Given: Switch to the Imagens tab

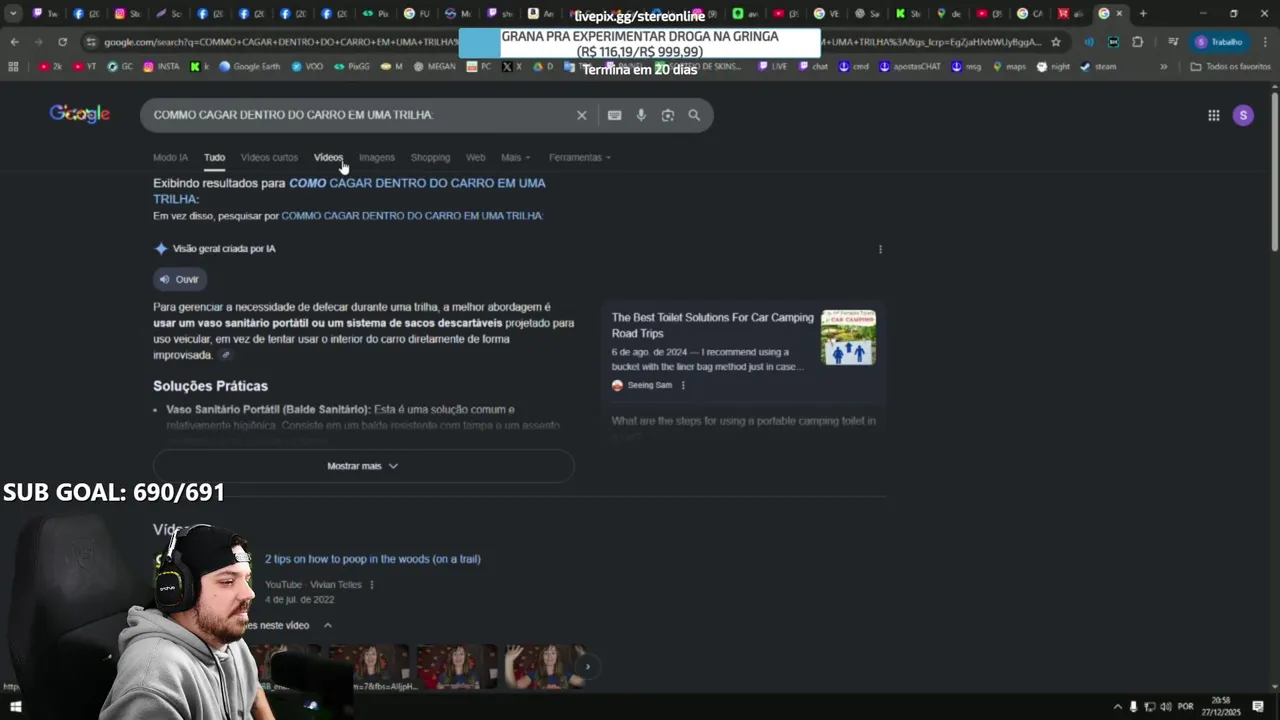Looking at the screenshot, I should point(377,158).
